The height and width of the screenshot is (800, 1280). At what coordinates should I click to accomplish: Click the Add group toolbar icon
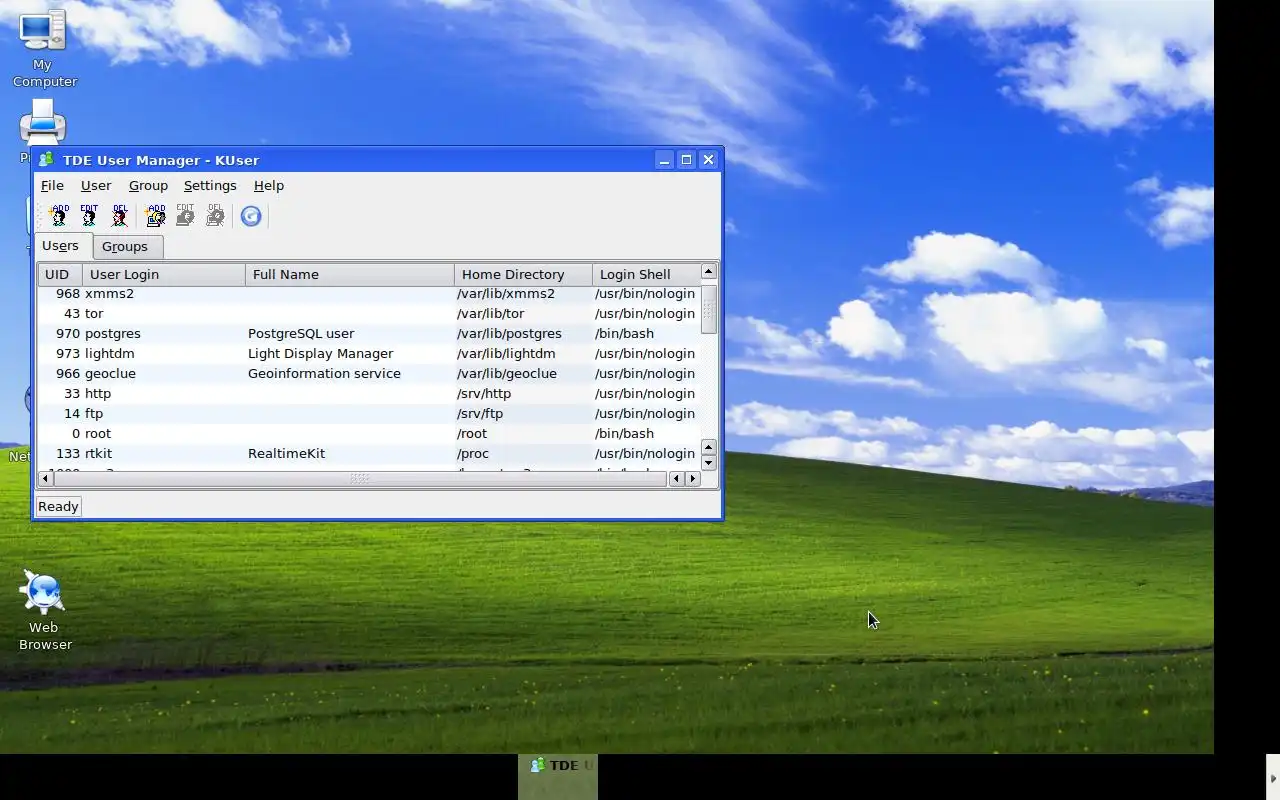tap(155, 215)
